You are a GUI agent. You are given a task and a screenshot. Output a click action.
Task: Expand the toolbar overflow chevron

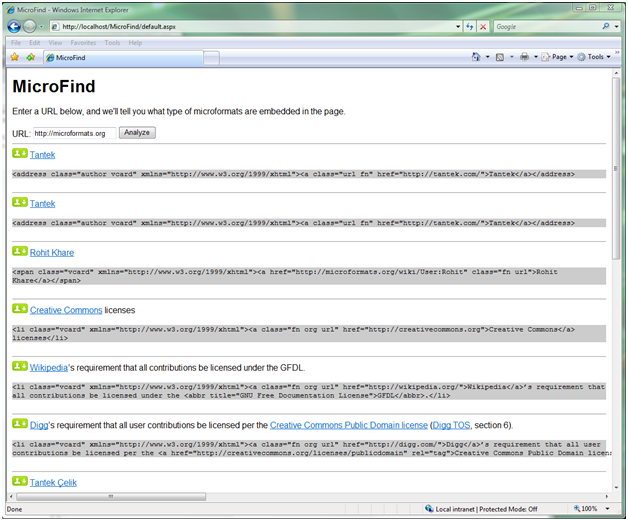[x=617, y=52]
